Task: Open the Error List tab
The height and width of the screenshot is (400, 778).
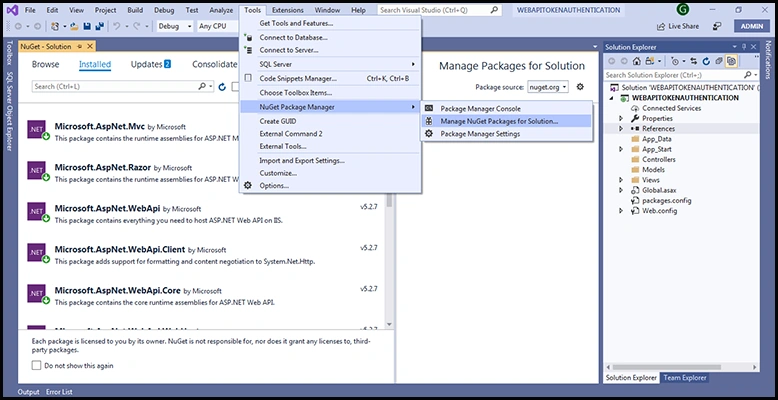Action: tap(59, 392)
